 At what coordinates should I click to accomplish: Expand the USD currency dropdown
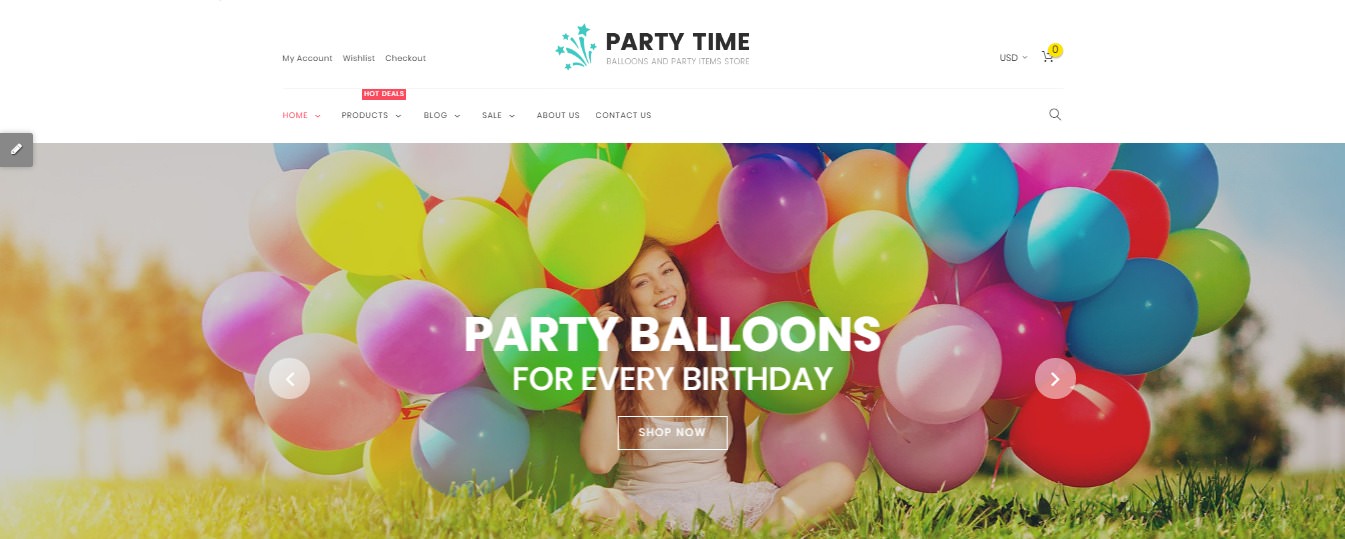click(1013, 58)
